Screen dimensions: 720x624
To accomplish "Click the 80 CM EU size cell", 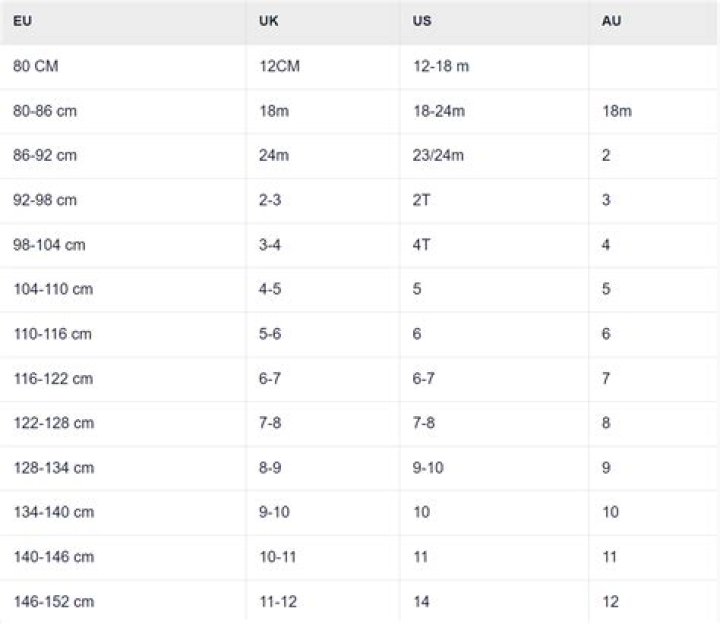I will (x=38, y=66).
